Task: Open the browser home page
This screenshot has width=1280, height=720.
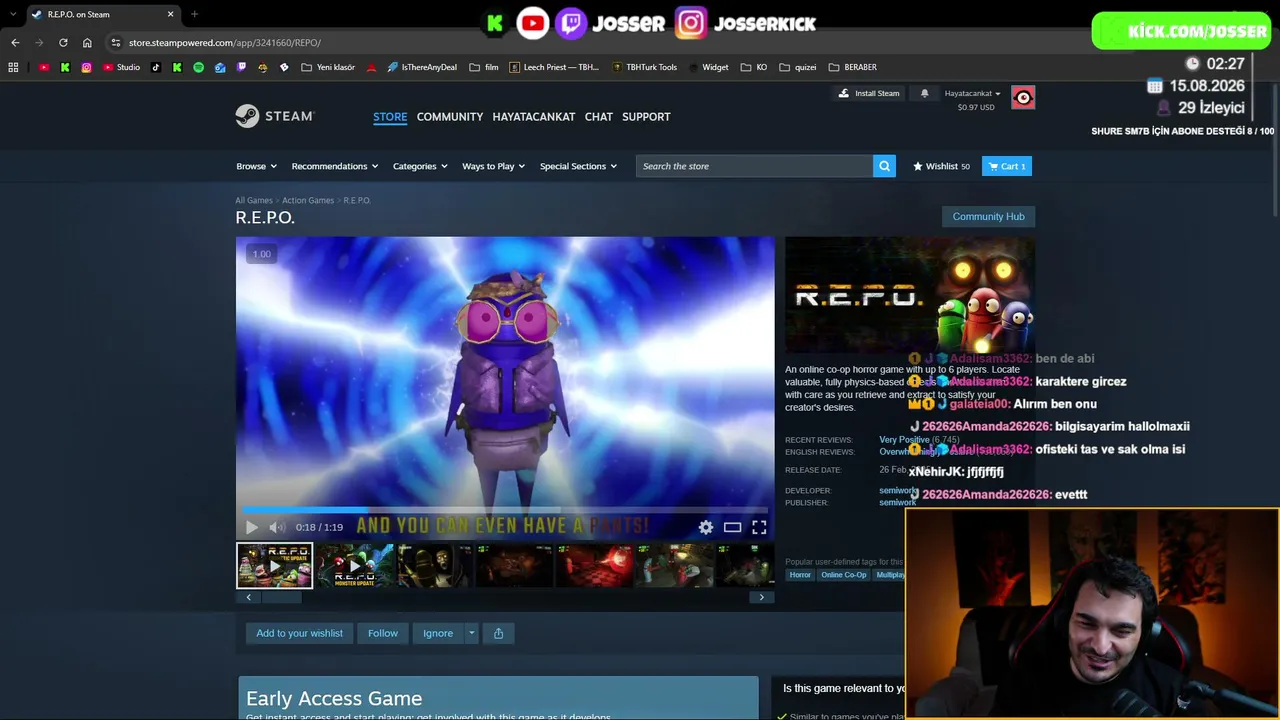Action: point(87,42)
